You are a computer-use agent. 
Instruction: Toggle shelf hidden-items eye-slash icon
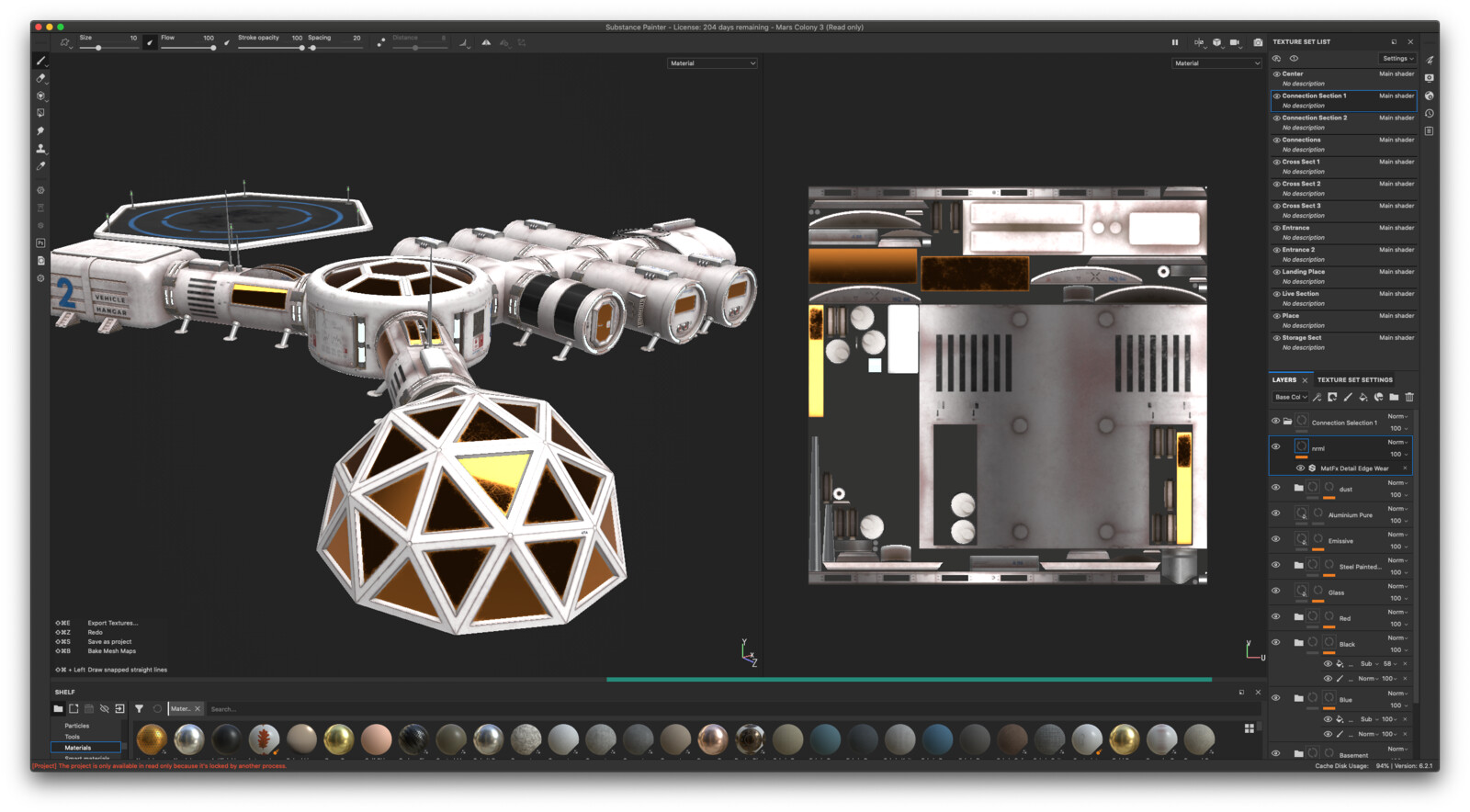click(104, 708)
